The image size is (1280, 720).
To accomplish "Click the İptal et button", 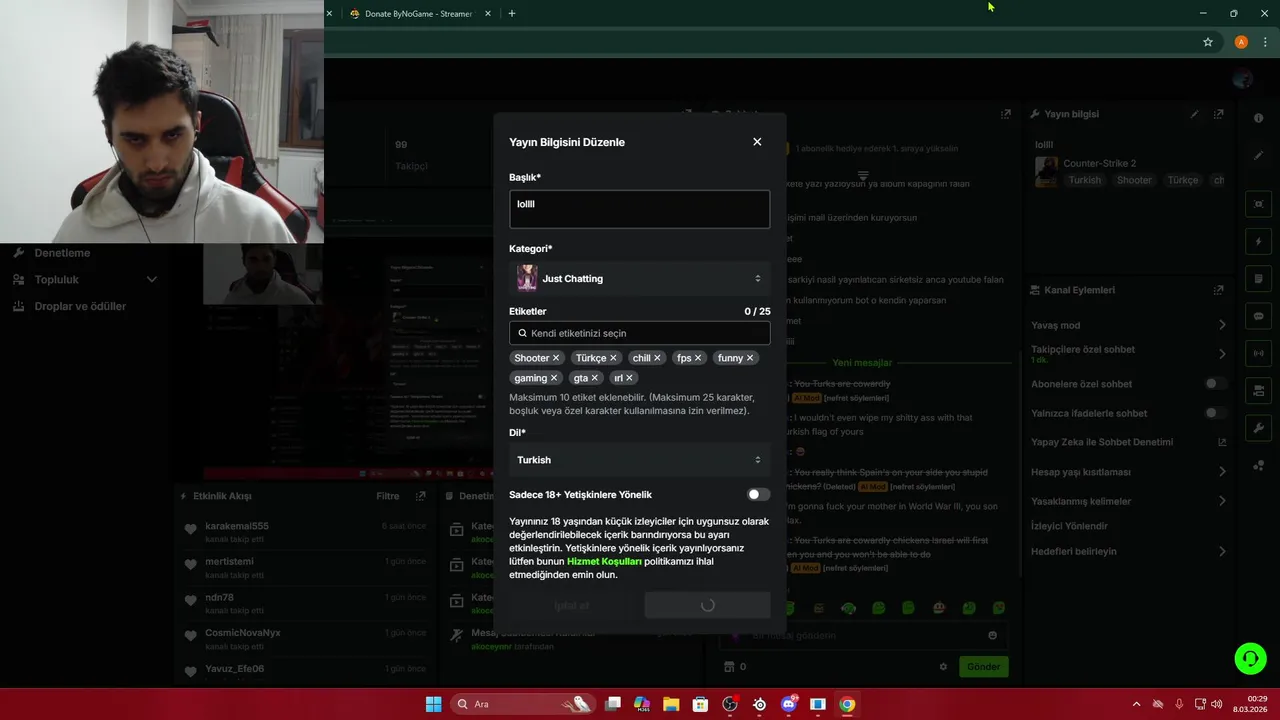I will pyautogui.click(x=572, y=605).
